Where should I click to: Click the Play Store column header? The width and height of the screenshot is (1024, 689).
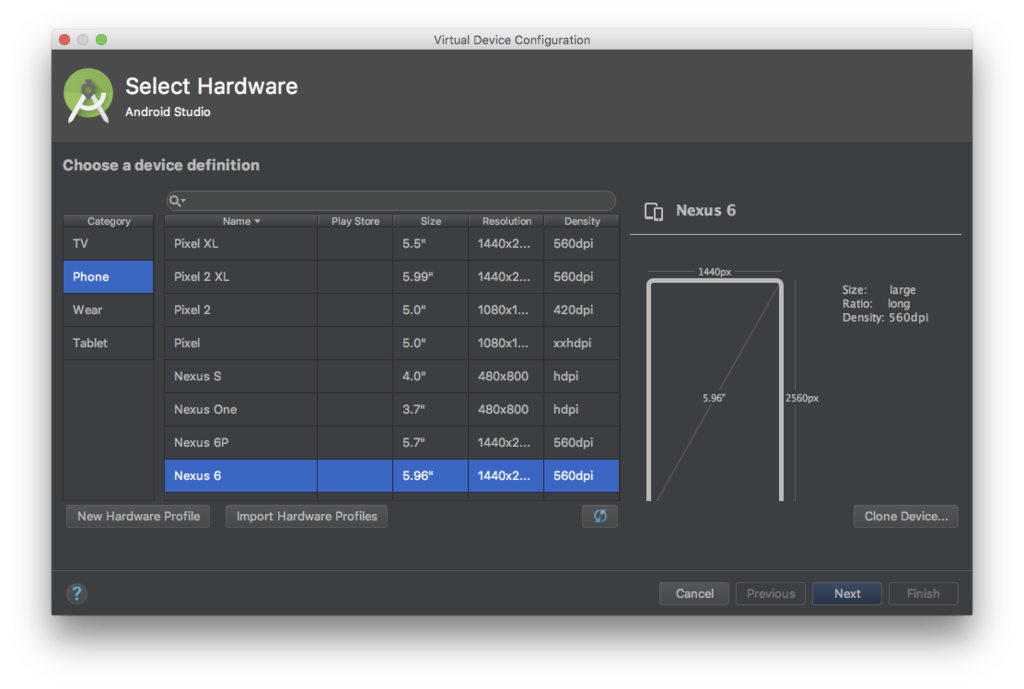[x=355, y=221]
